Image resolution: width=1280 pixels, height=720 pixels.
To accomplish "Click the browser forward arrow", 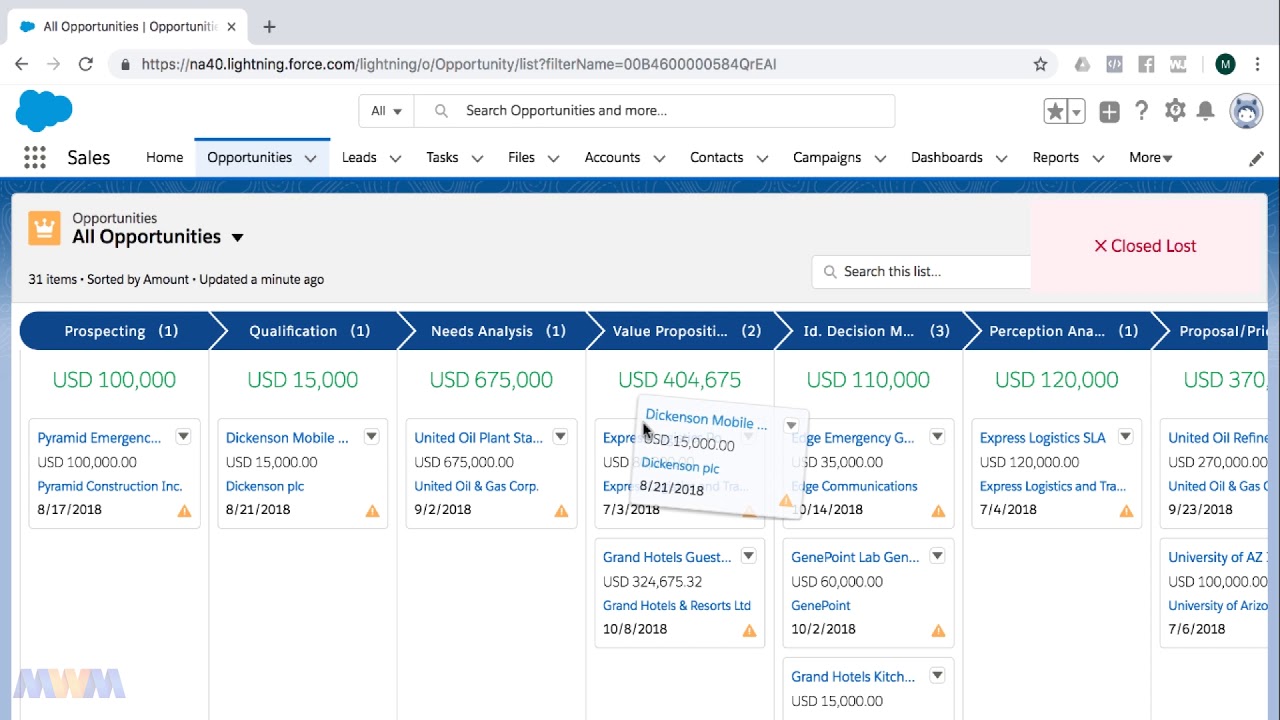I will tap(54, 64).
